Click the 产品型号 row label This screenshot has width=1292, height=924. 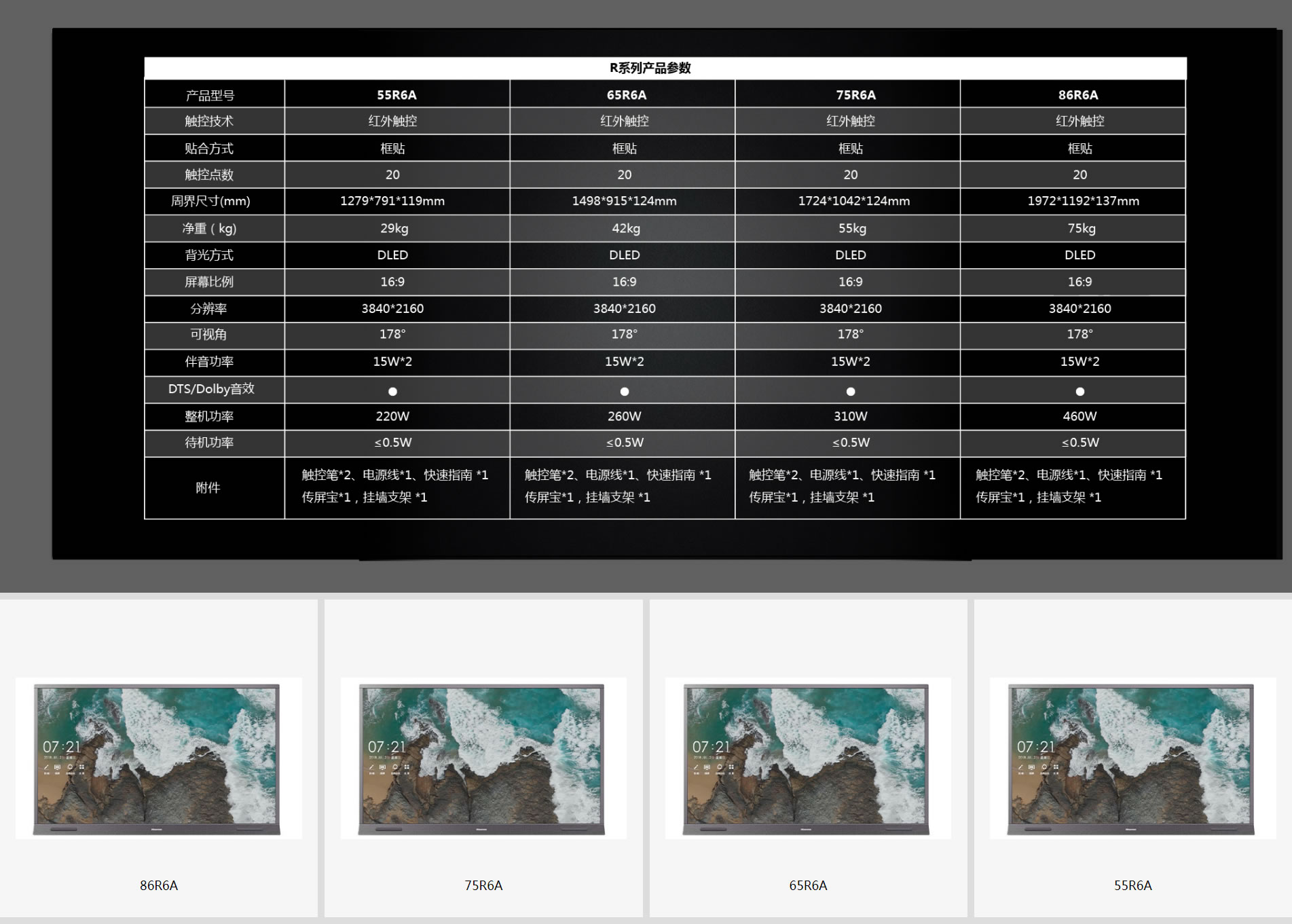[x=210, y=96]
